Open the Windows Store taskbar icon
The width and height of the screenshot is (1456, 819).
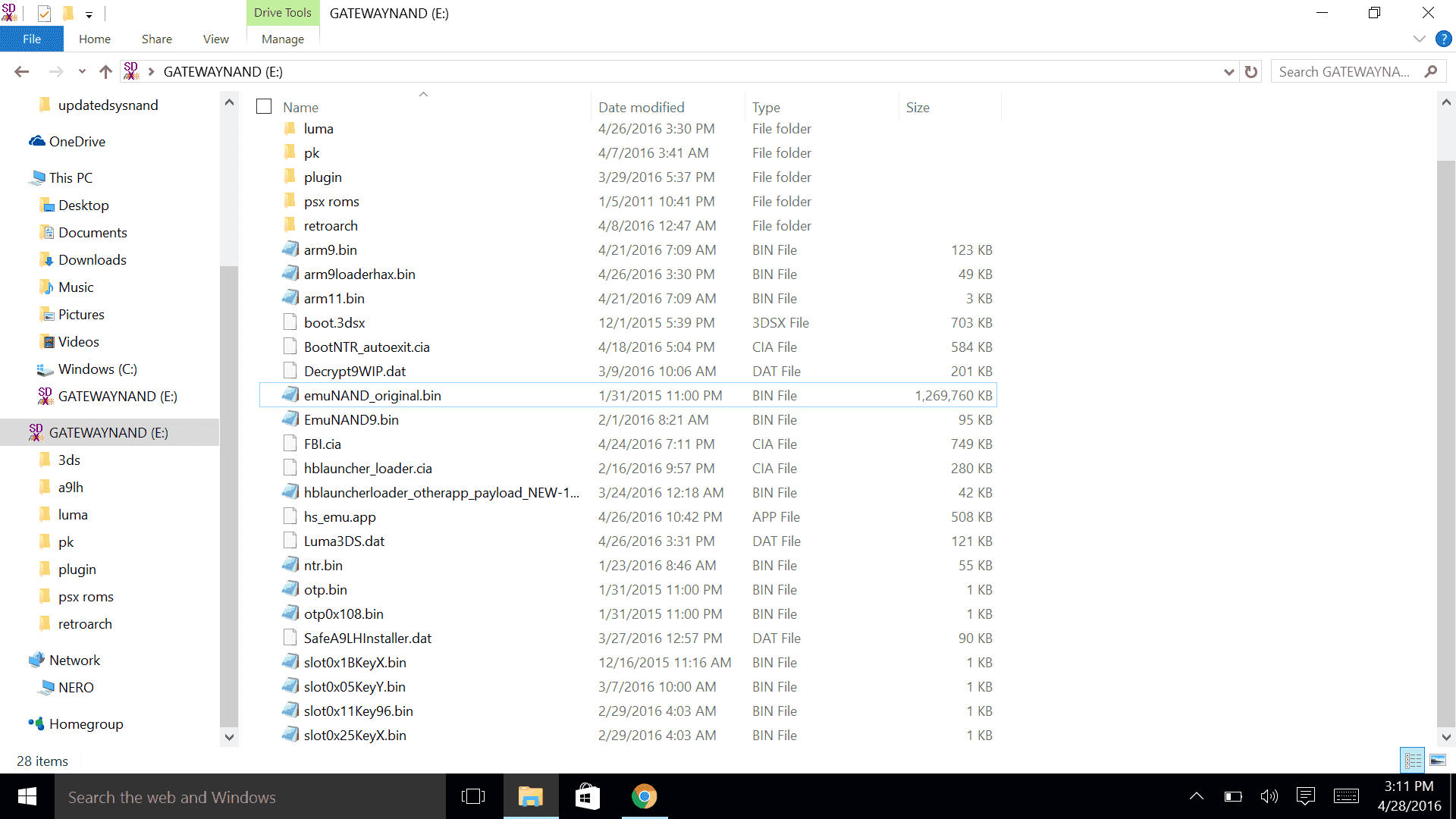coord(588,796)
